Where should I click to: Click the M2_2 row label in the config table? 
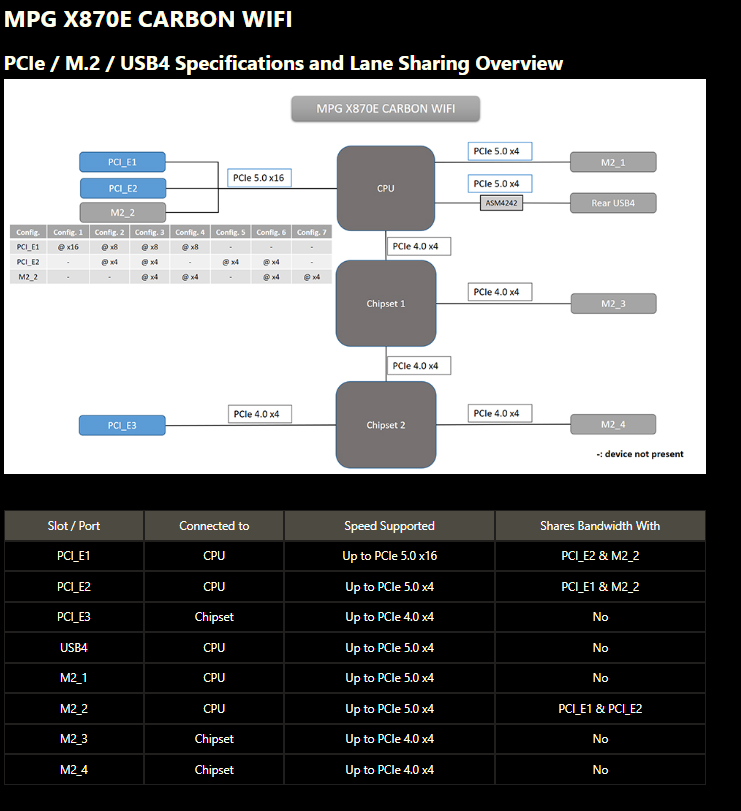tap(28, 277)
